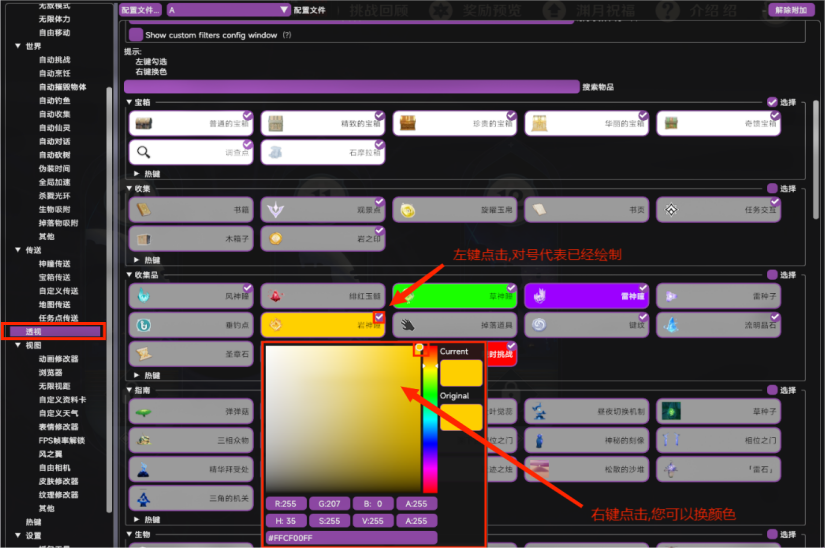Toggle the 选择 checkbox for 宝箱 section
This screenshot has height=548, width=825.
coord(772,102)
